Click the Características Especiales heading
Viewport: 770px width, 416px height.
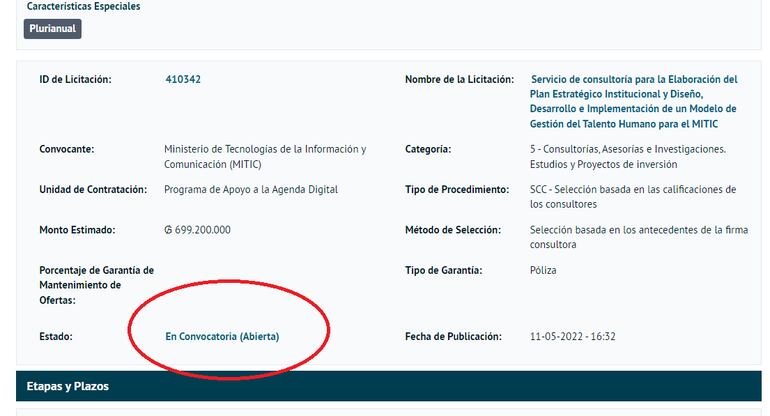tap(83, 6)
